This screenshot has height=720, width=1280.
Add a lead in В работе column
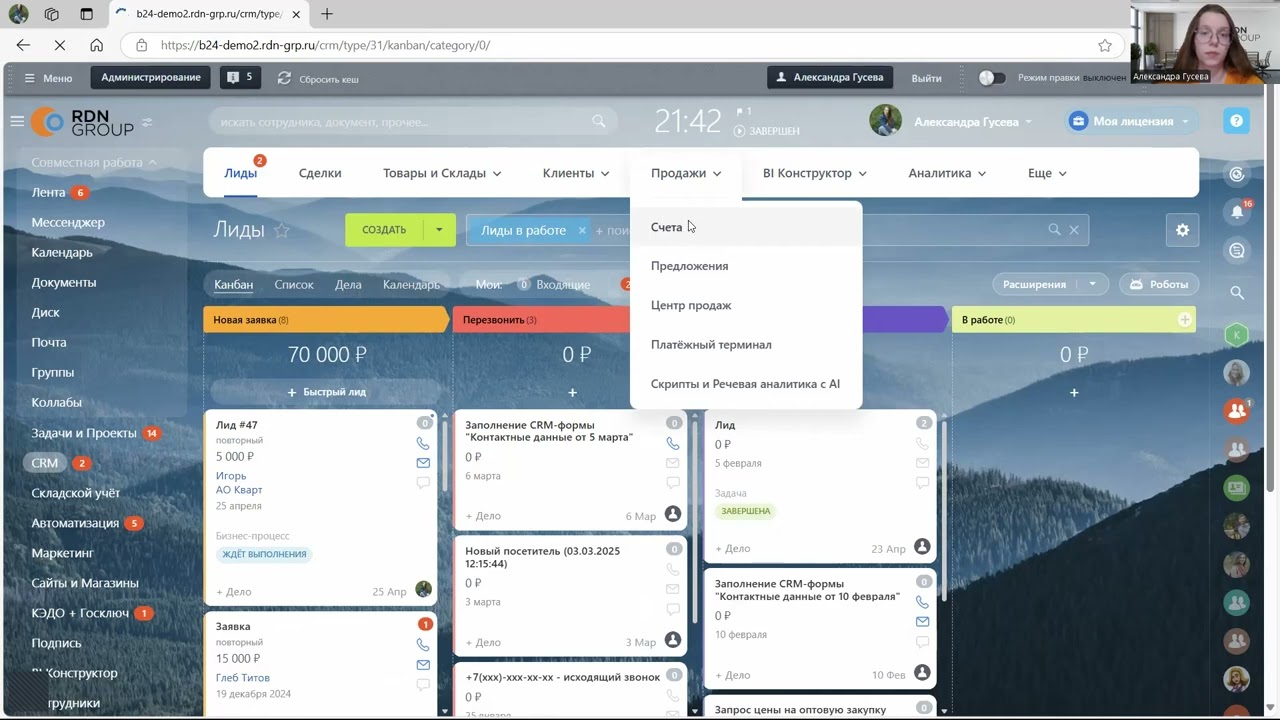pos(1074,392)
